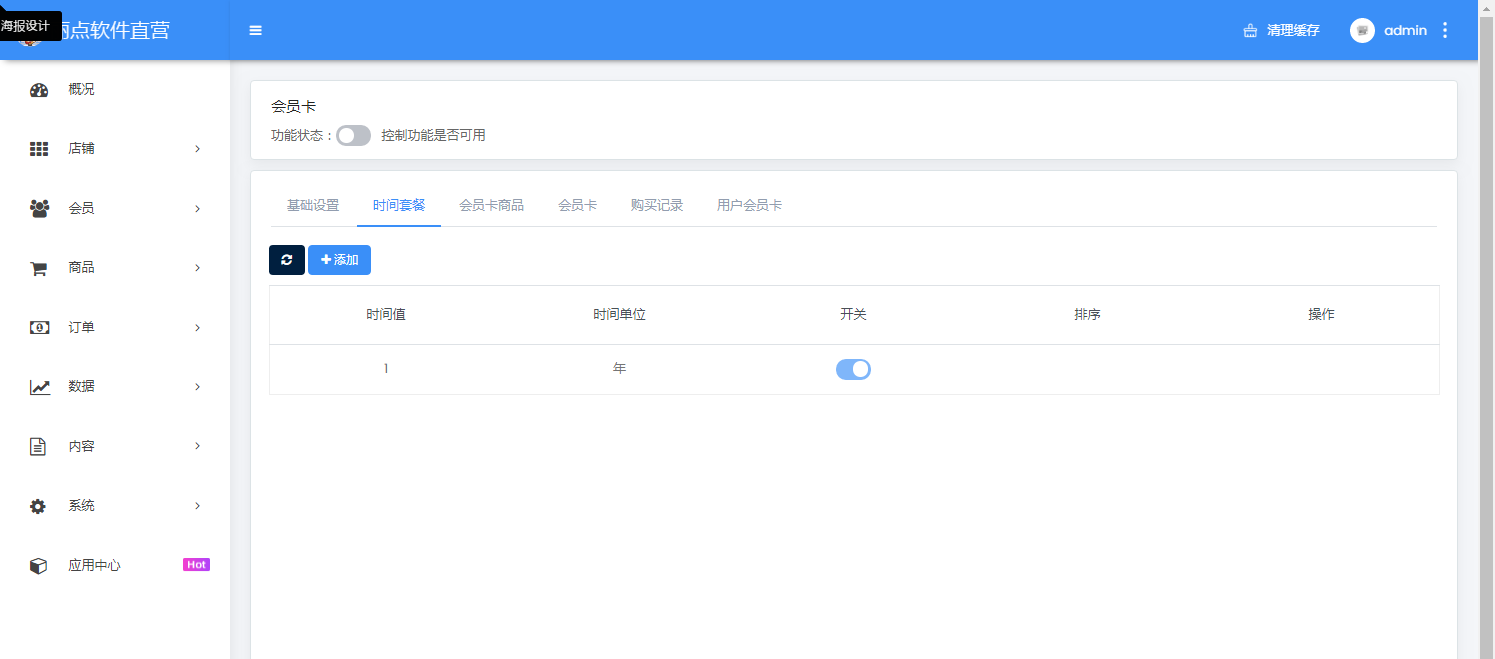
Task: Switch to the 会员卡 tab
Action: [x=577, y=205]
